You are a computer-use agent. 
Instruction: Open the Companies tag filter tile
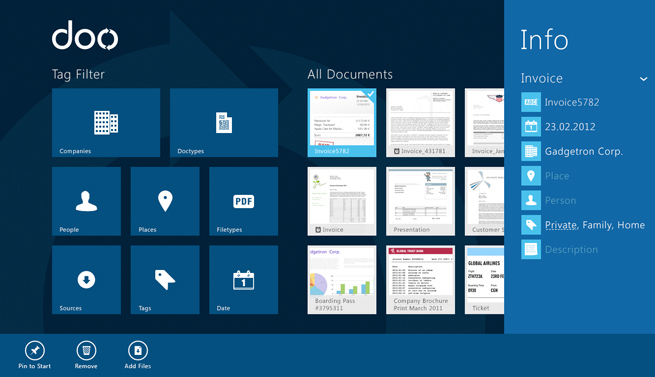pos(106,122)
